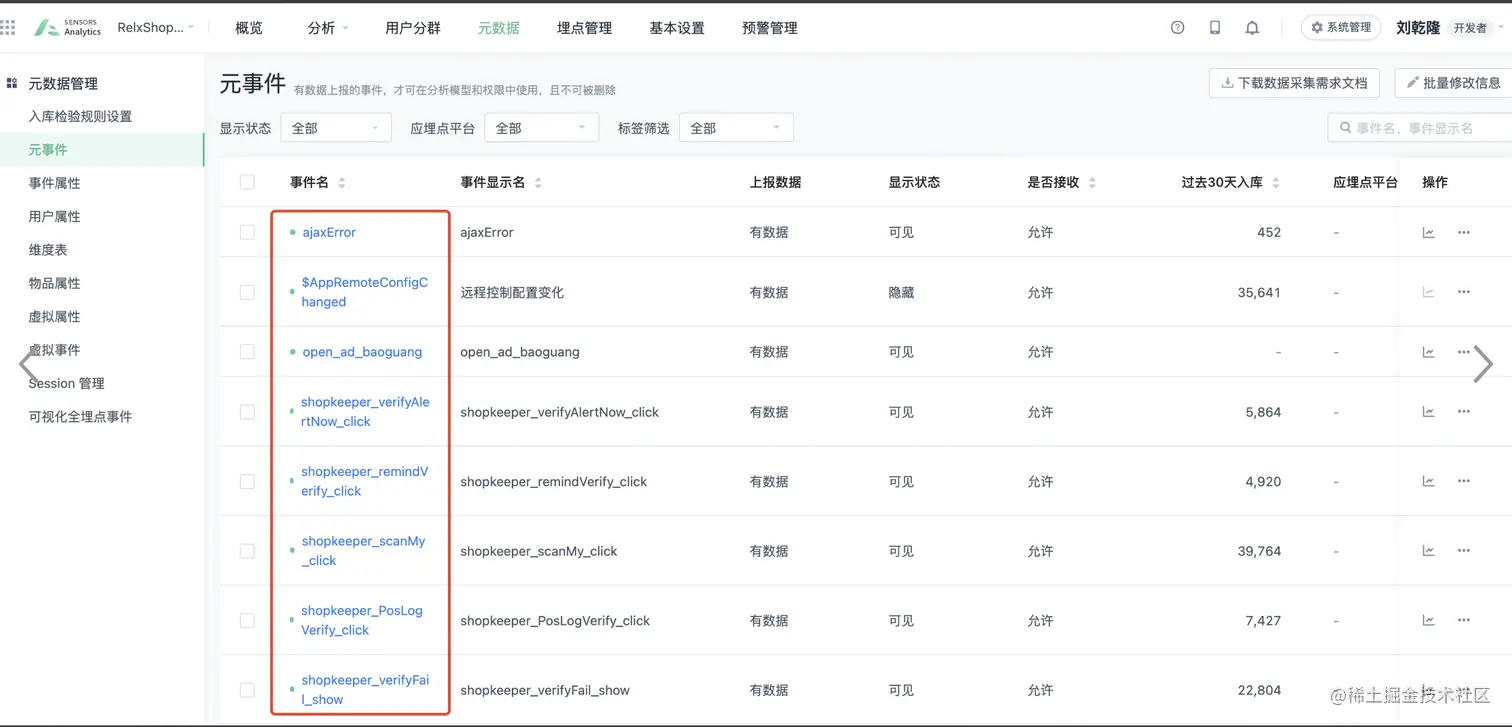Open the notifications bell icon
This screenshot has height=727, width=1512.
pos(1252,28)
